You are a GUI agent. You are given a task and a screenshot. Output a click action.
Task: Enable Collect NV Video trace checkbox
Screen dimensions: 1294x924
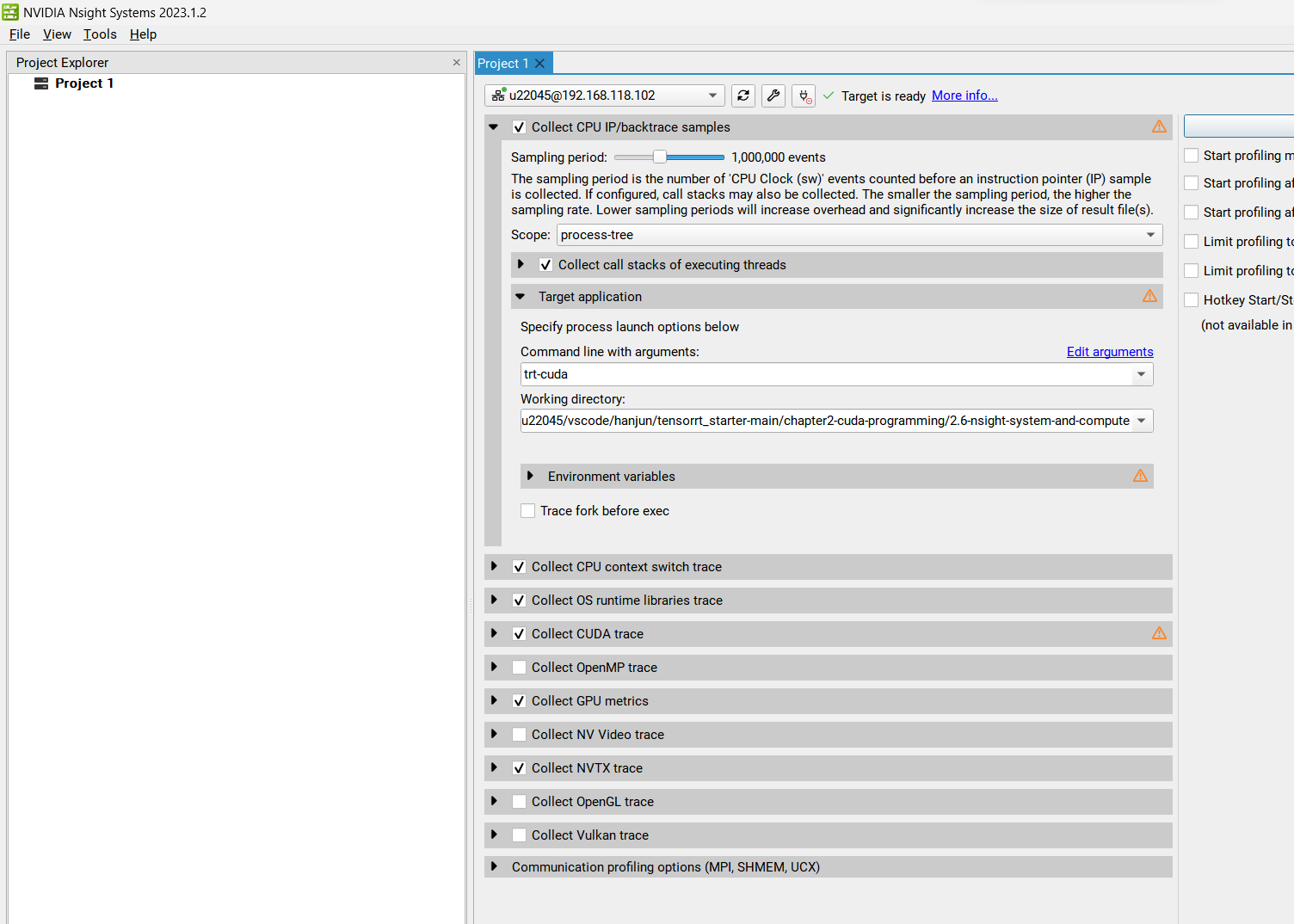pos(519,735)
